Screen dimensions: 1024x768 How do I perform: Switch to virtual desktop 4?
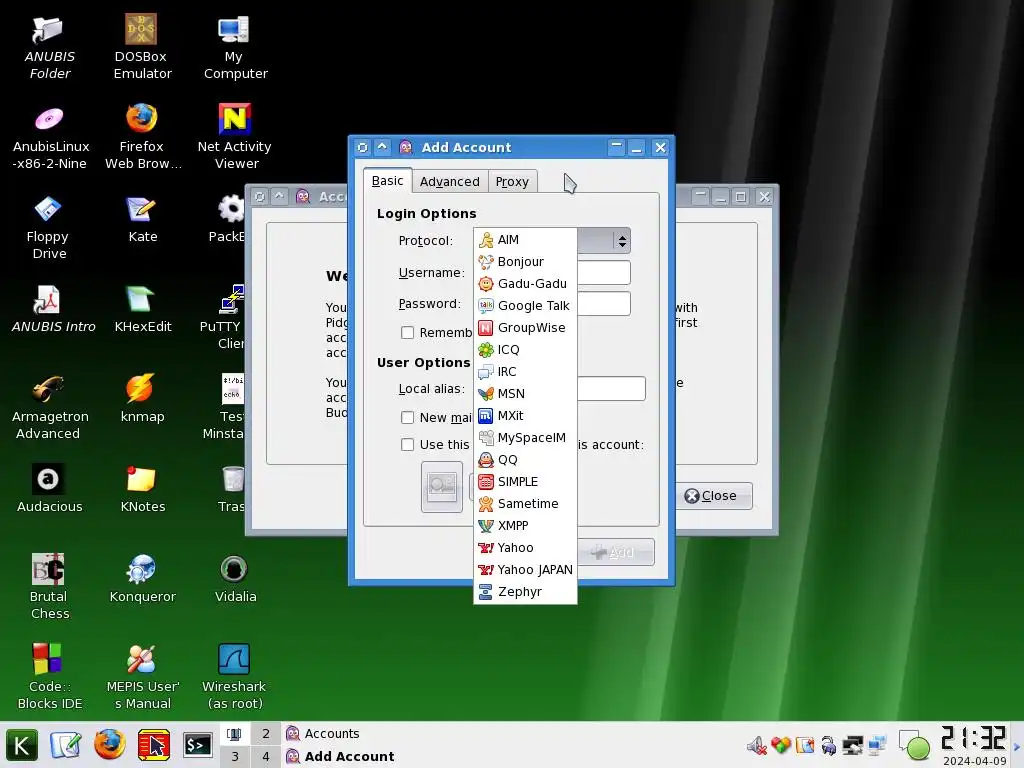[266, 757]
